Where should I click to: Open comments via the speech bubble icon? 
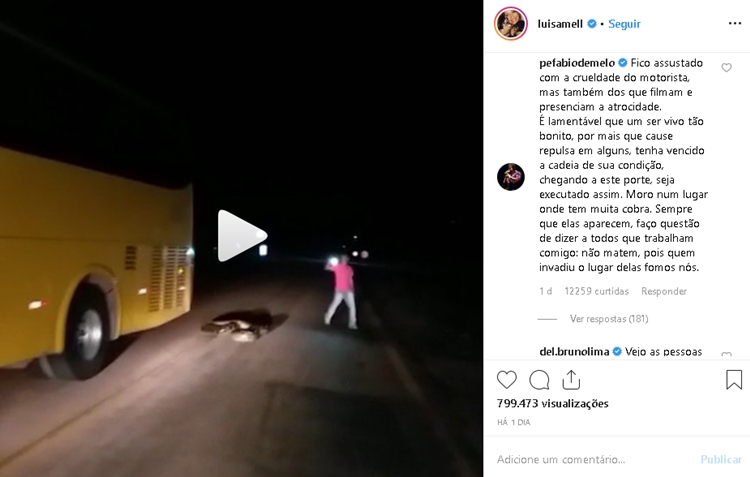coord(539,380)
